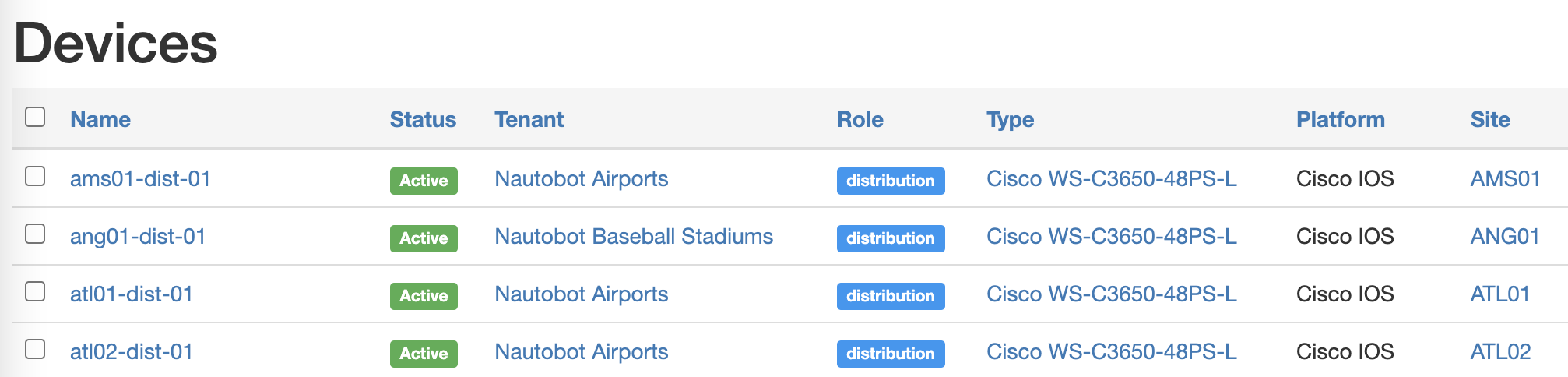Viewport: 1568px width, 377px height.
Task: Sort devices by Name column
Action: click(x=100, y=119)
